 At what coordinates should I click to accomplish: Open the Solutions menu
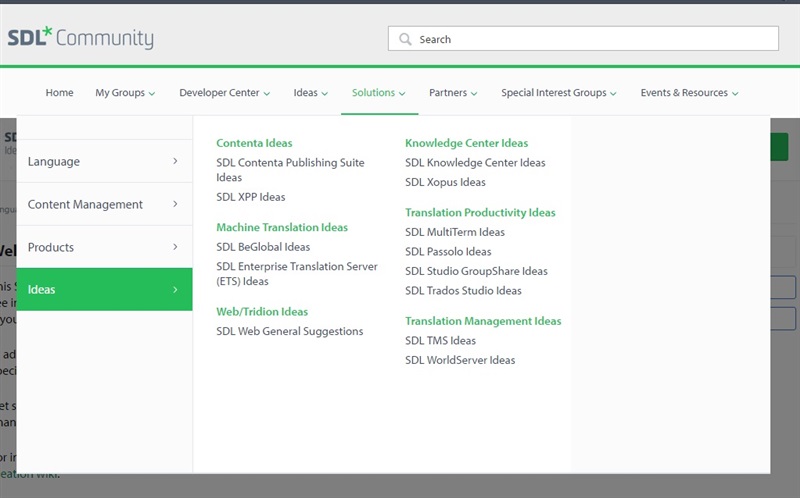click(x=379, y=92)
